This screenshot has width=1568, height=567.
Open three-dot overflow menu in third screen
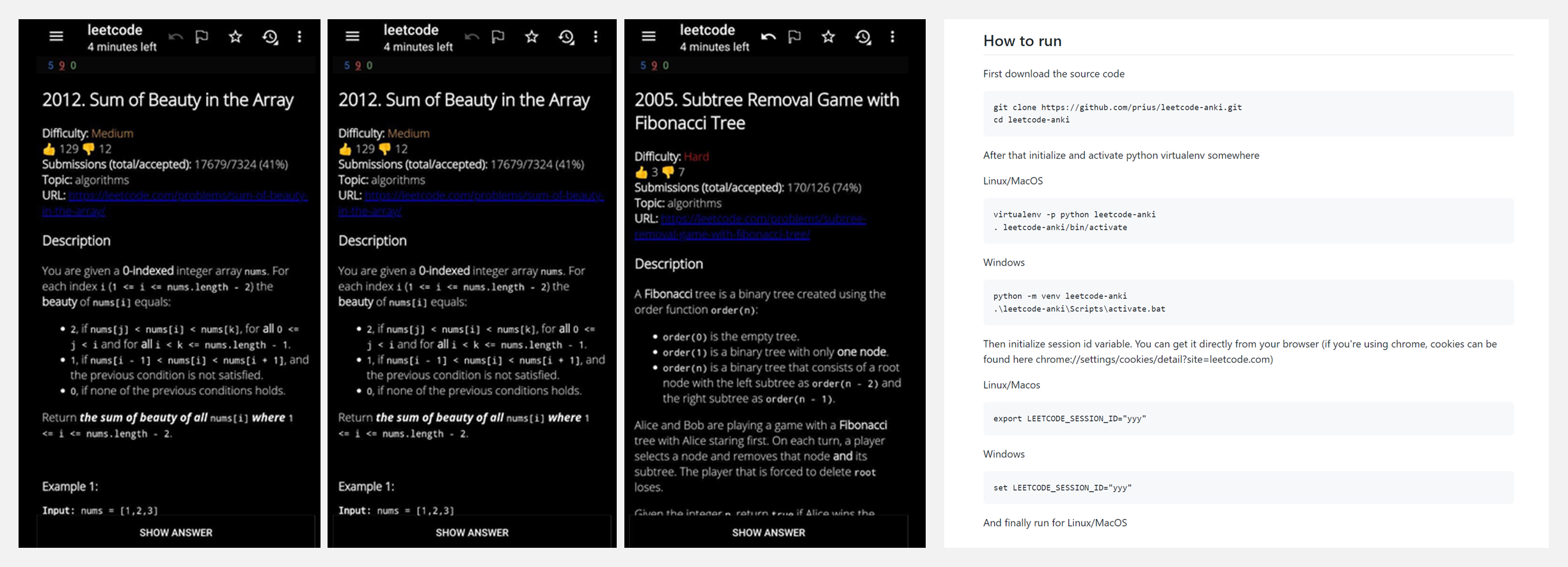[892, 37]
